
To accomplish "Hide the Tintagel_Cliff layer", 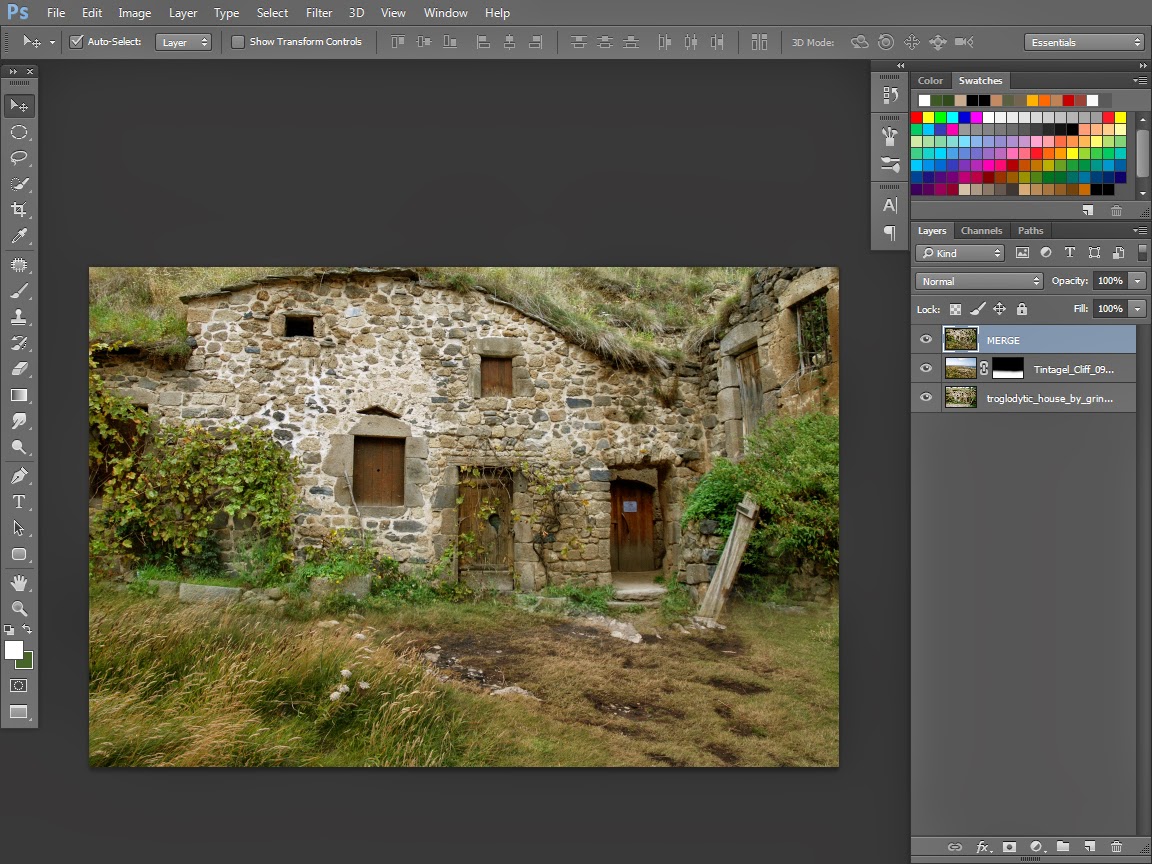I will (926, 368).
